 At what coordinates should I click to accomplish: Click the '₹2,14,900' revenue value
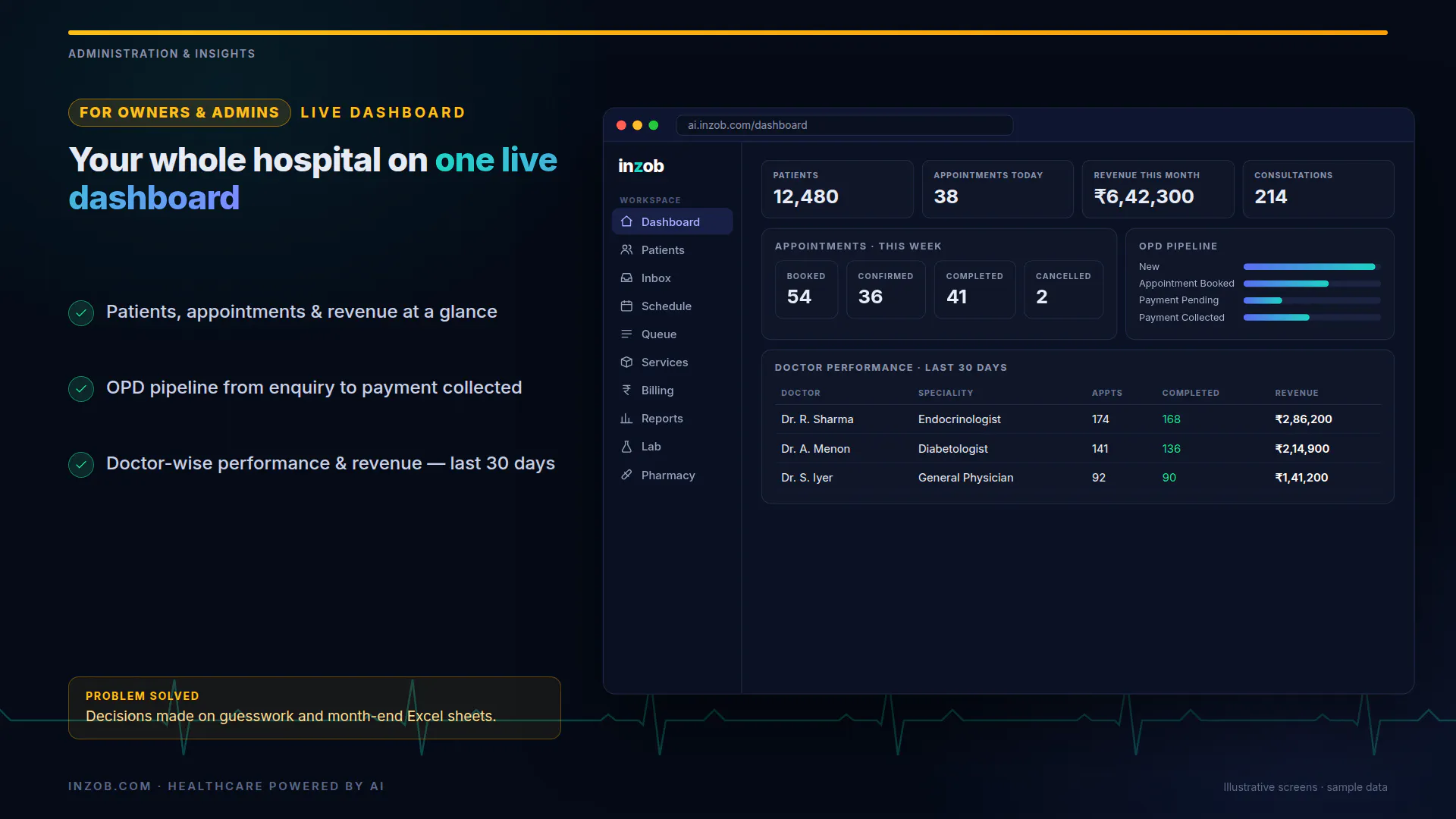[1302, 449]
